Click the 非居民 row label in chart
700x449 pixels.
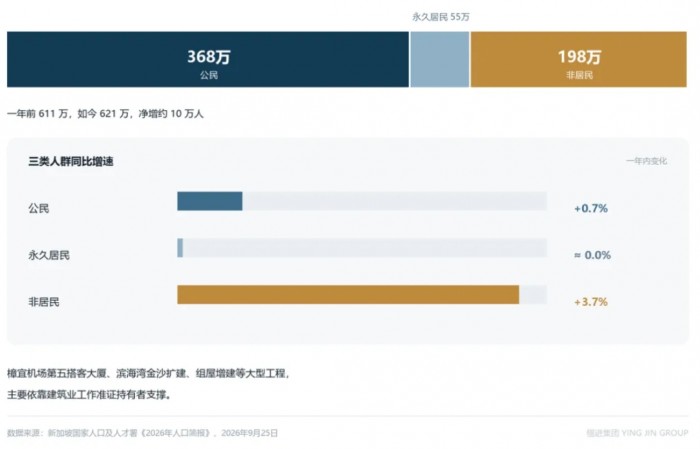coord(44,302)
